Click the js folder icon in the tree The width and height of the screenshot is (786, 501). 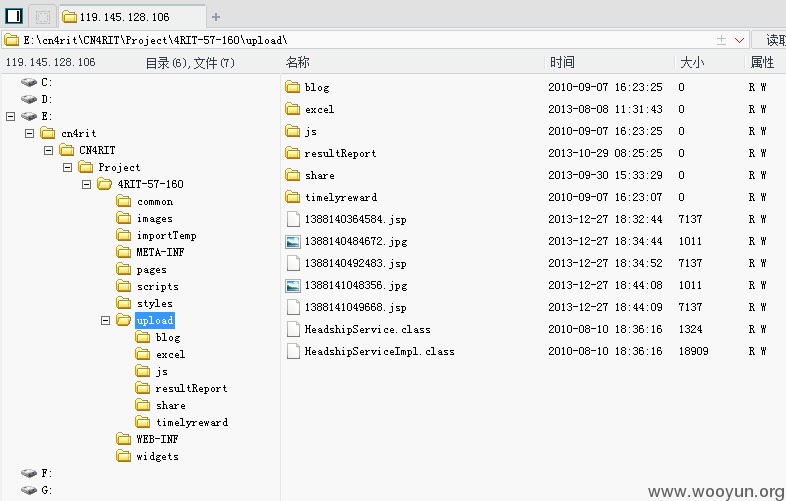click(x=143, y=371)
